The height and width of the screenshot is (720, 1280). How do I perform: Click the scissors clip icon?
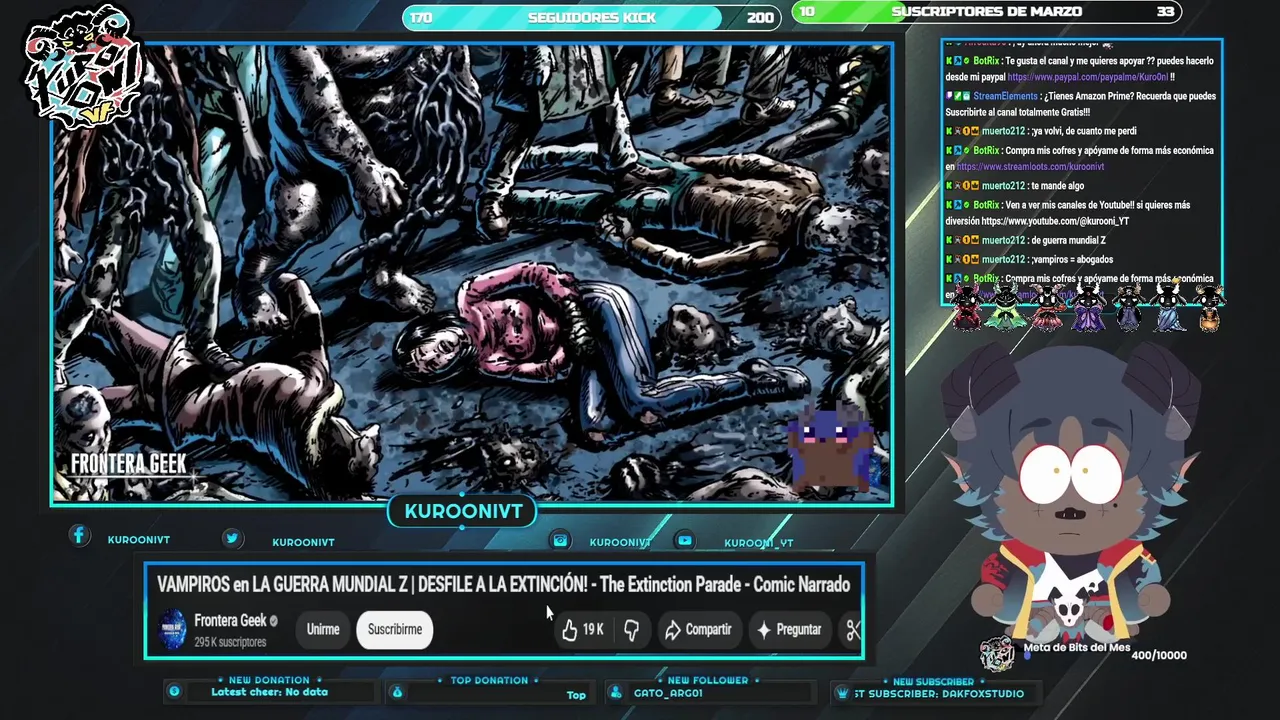click(853, 629)
